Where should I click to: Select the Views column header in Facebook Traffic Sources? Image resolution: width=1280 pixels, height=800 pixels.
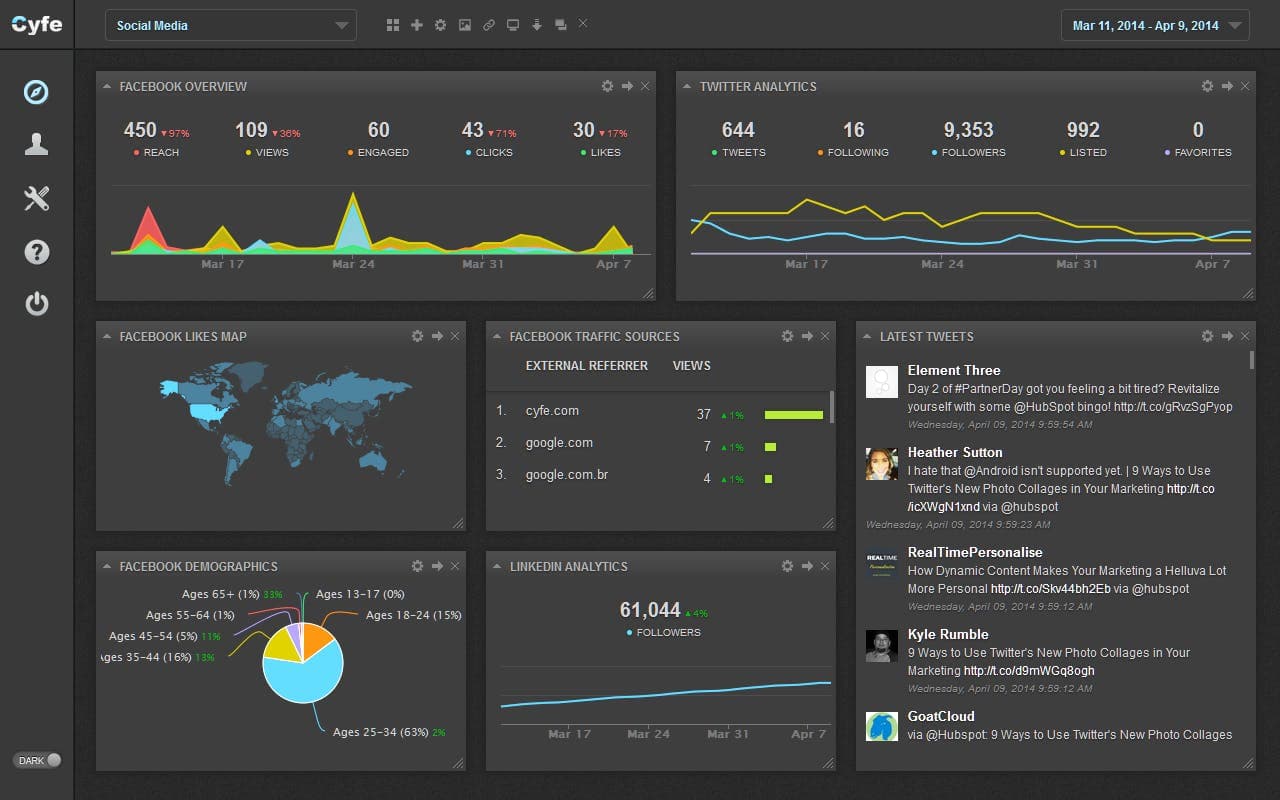pos(691,366)
